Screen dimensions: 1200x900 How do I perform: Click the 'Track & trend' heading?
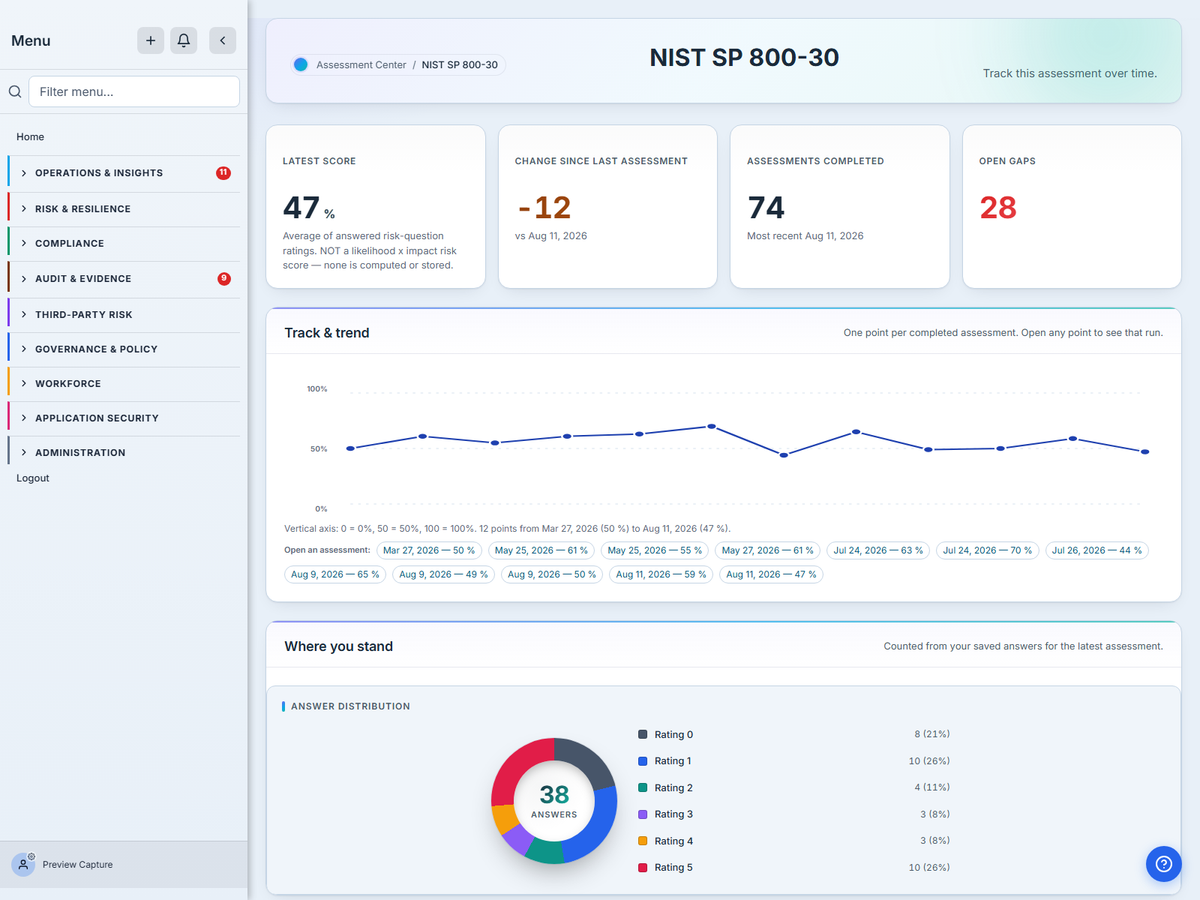[327, 333]
